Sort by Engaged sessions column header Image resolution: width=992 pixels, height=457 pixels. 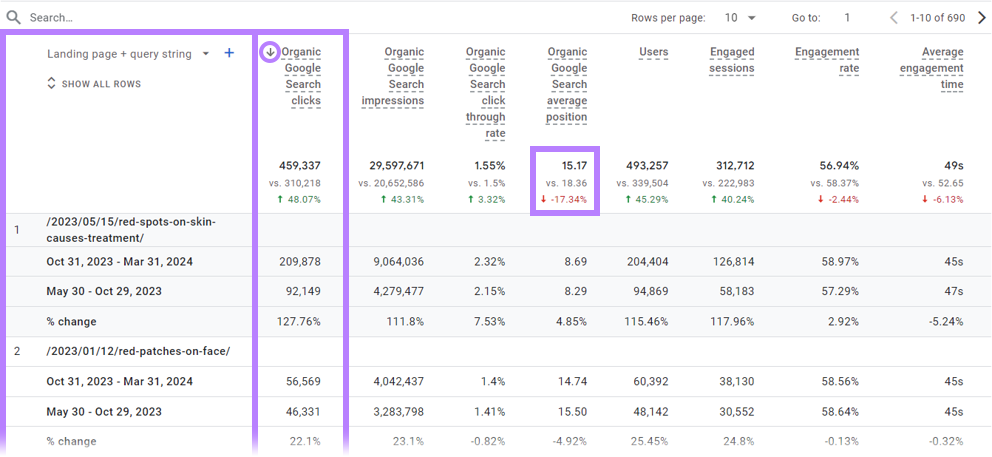coord(732,60)
